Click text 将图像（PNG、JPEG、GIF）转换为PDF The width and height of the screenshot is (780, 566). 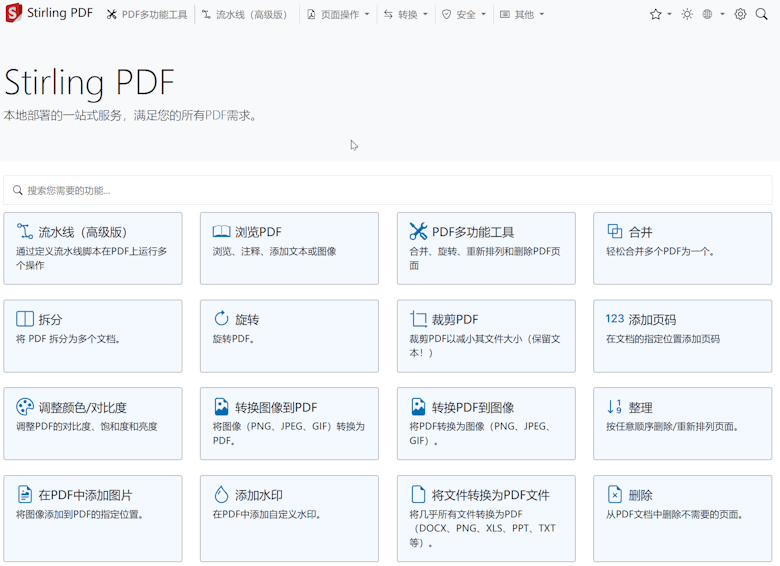coord(289,433)
